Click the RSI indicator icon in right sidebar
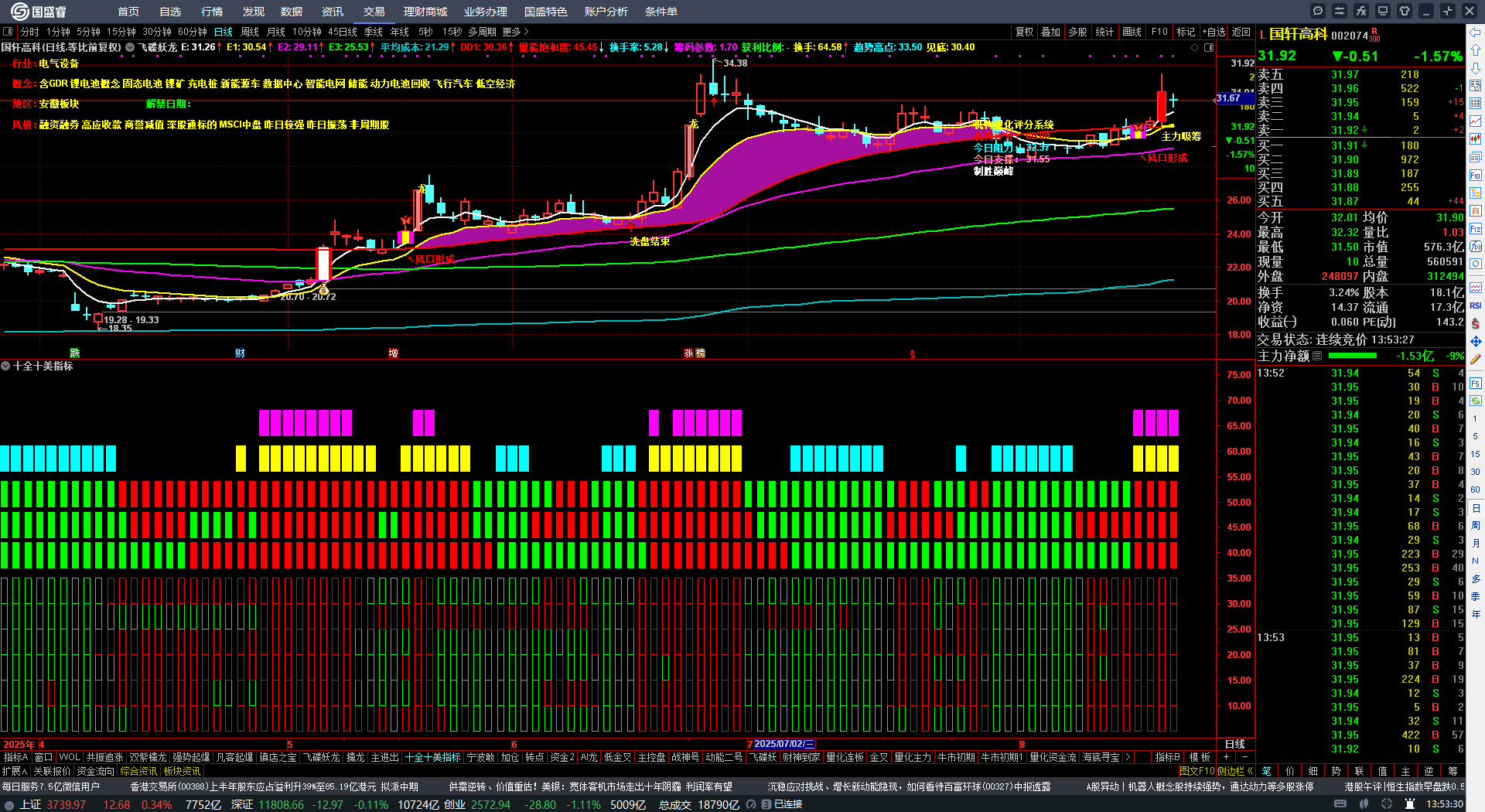This screenshot has height=812, width=1485. tap(1476, 305)
